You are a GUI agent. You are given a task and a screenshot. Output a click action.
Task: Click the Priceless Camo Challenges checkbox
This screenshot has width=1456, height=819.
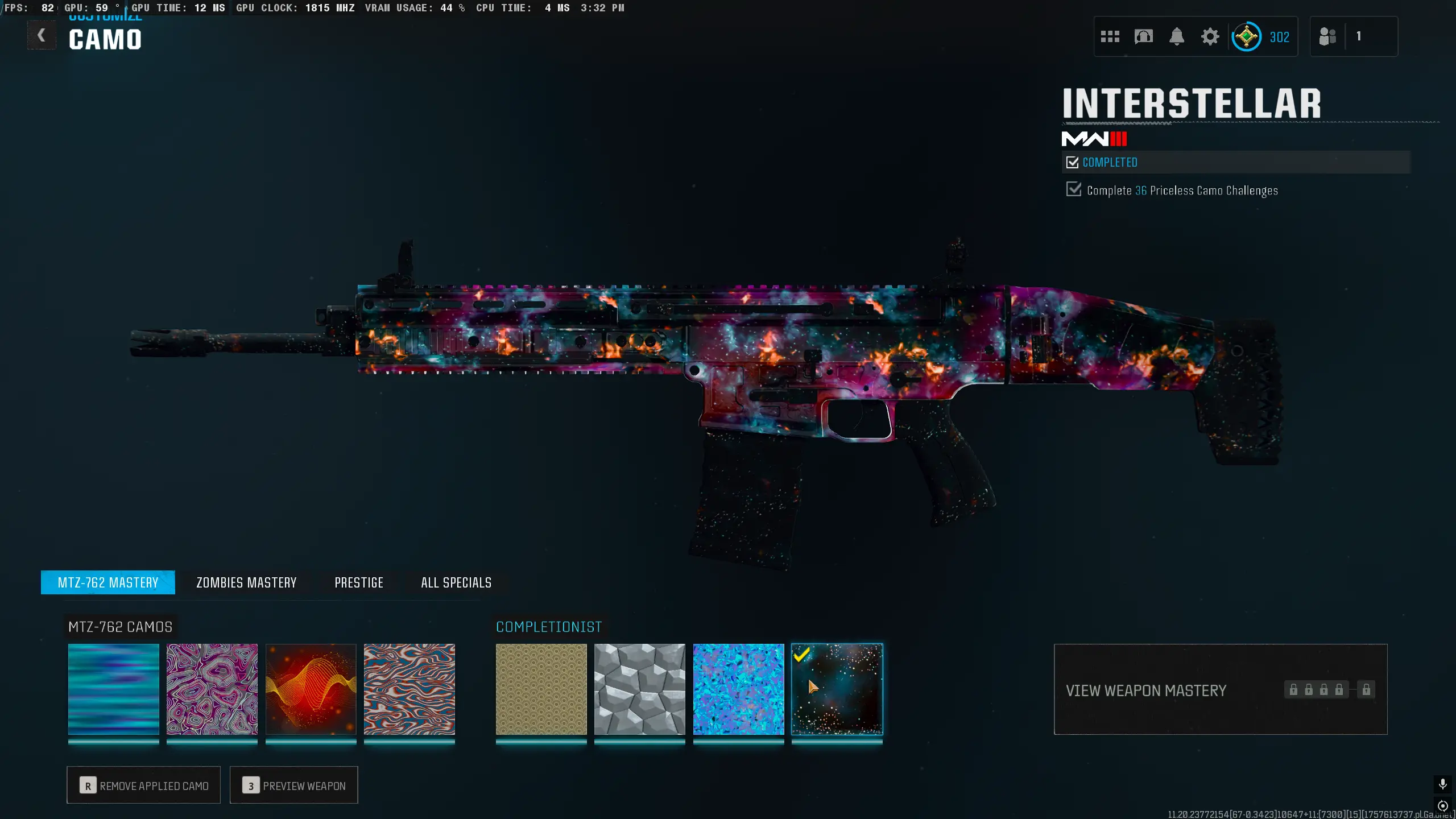coord(1074,189)
